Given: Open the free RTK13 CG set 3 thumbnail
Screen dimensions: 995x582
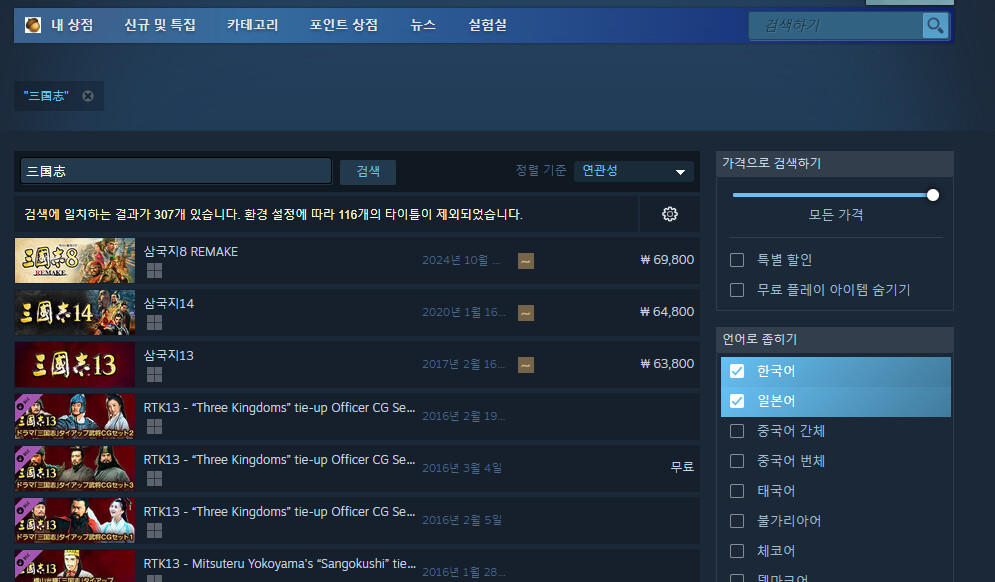Looking at the screenshot, I should pyautogui.click(x=75, y=468).
